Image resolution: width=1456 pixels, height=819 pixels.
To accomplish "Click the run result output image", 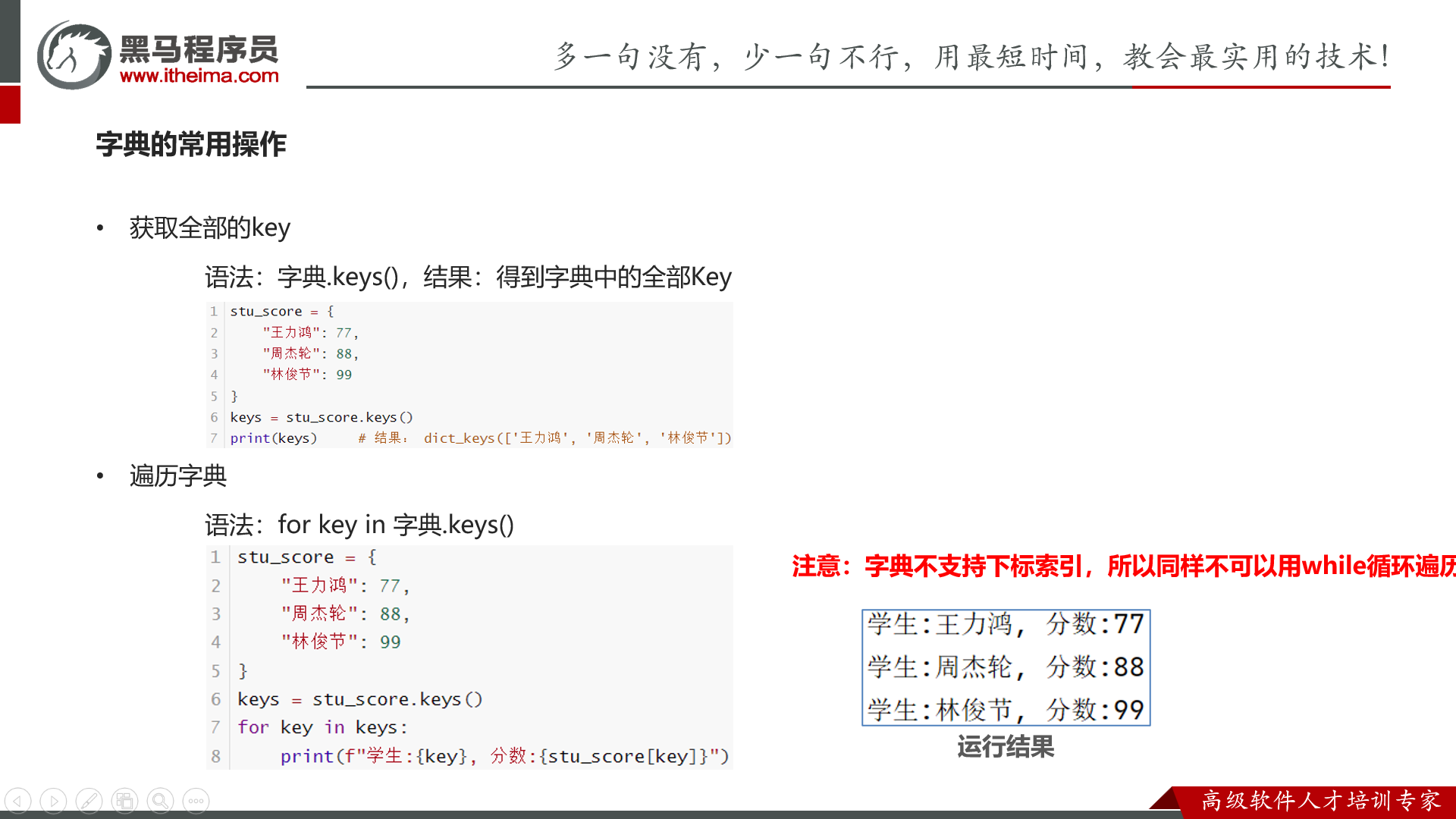I will point(1006,667).
